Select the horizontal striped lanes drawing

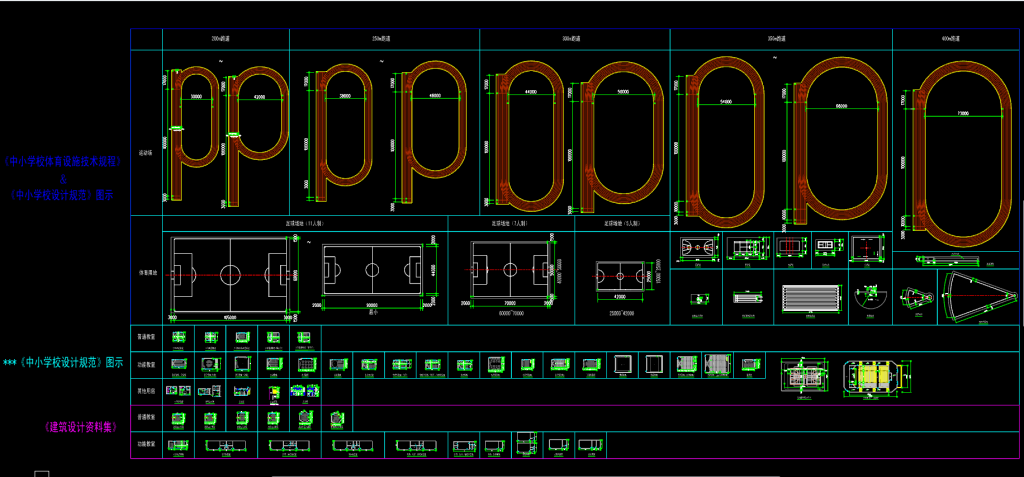[x=808, y=297]
